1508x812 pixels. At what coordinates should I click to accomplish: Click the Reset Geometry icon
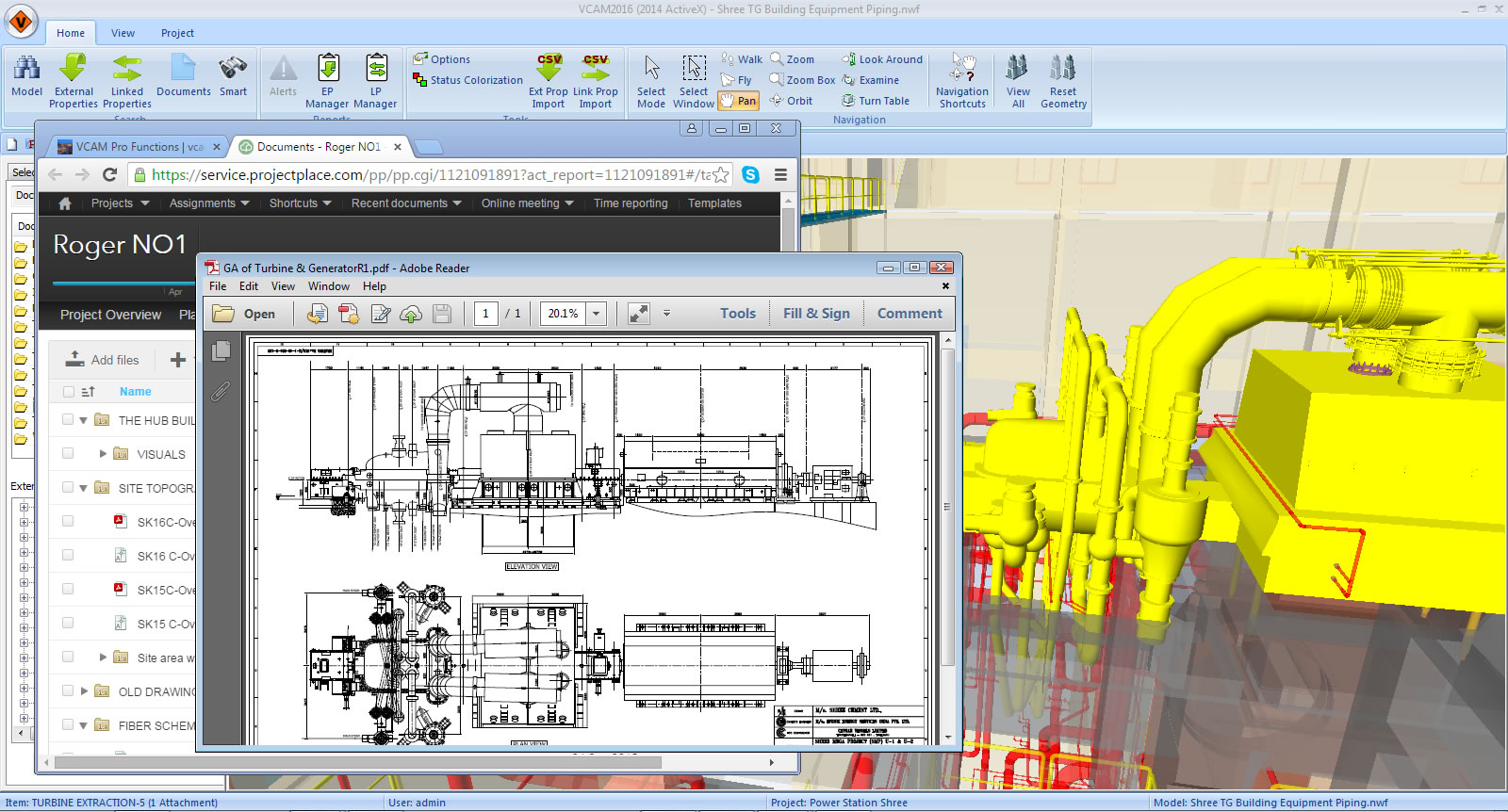(x=1062, y=69)
